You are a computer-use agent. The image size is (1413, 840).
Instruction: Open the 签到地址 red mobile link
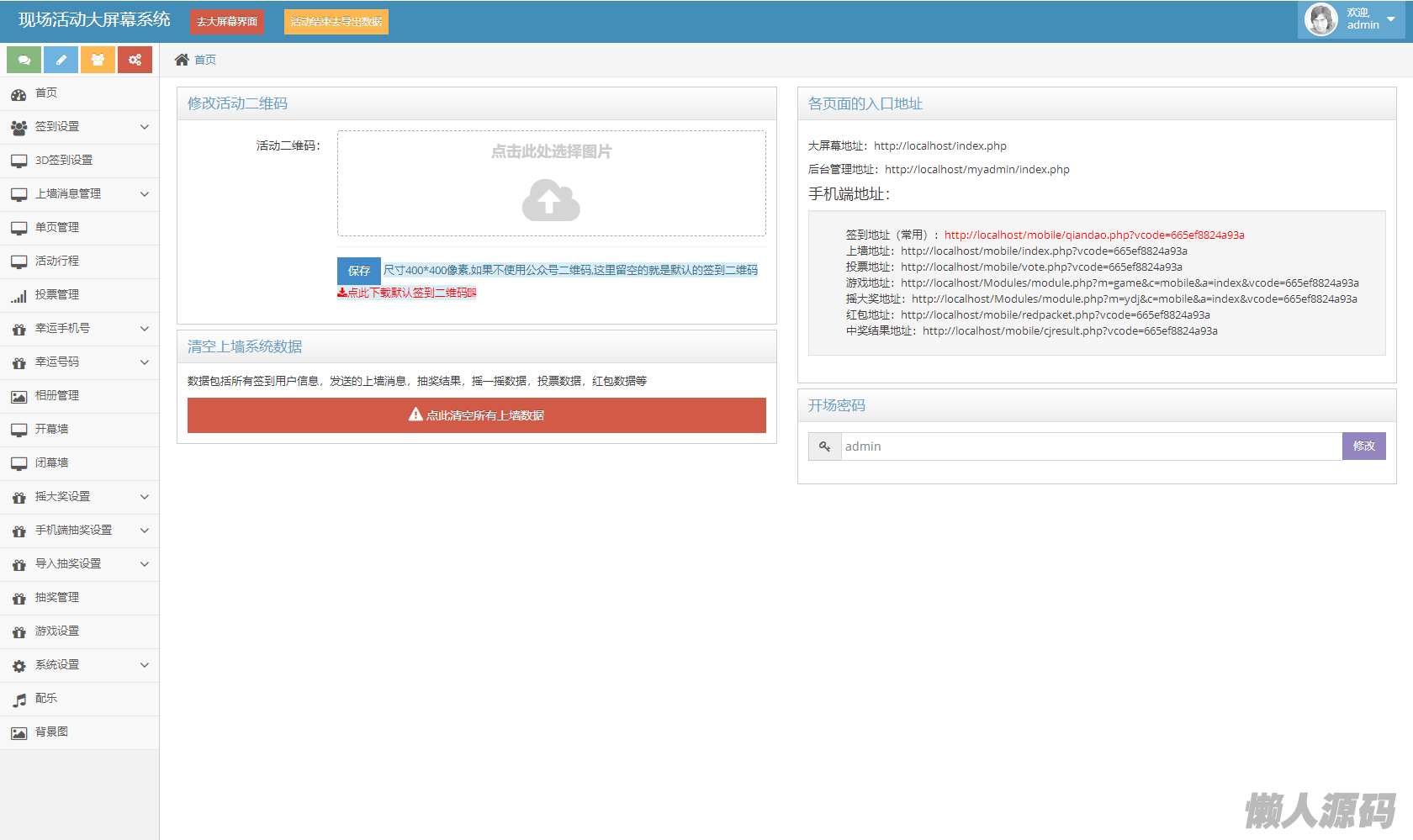(1093, 235)
